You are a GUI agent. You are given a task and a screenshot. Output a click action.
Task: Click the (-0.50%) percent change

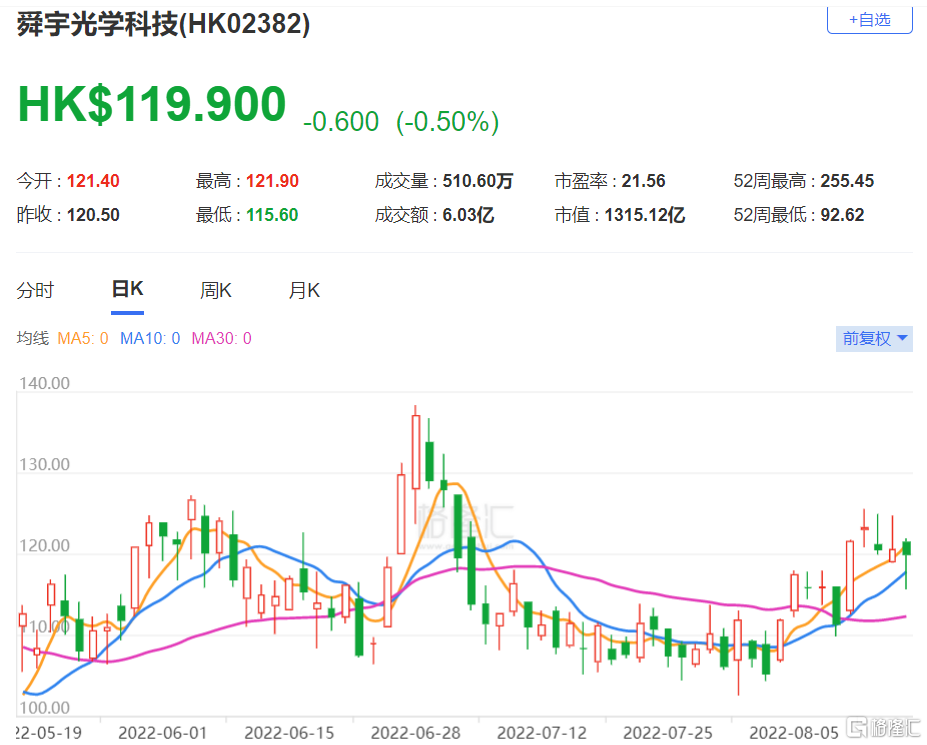tap(448, 122)
